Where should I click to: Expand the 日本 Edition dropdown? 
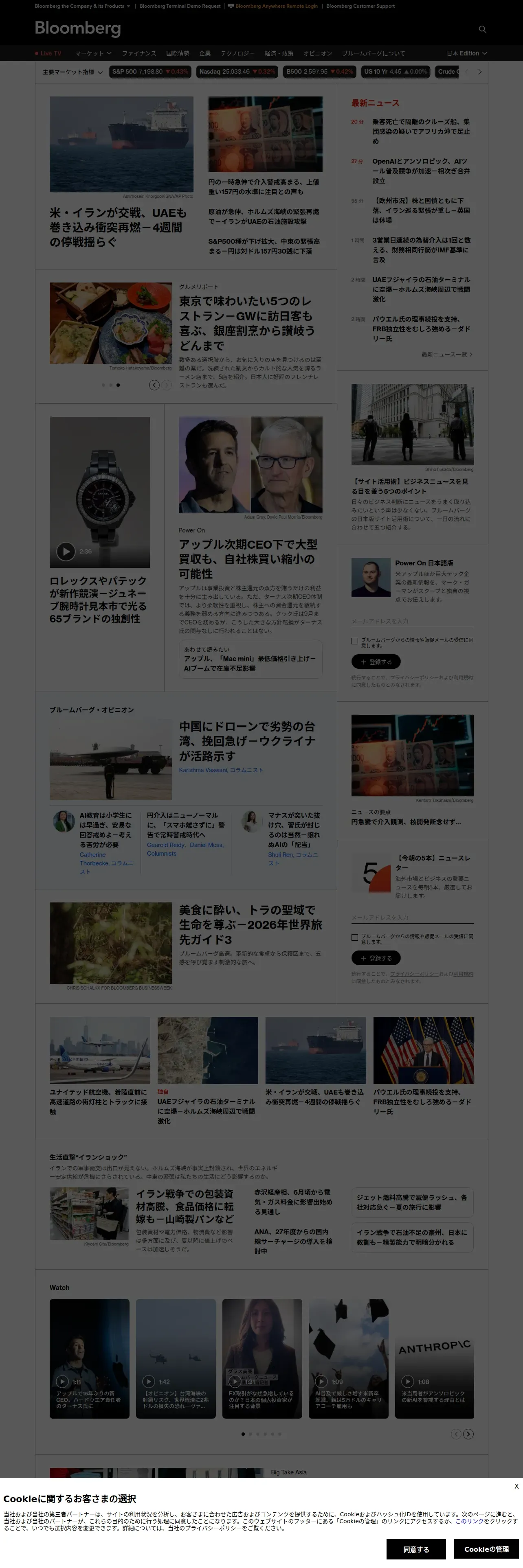click(x=467, y=54)
